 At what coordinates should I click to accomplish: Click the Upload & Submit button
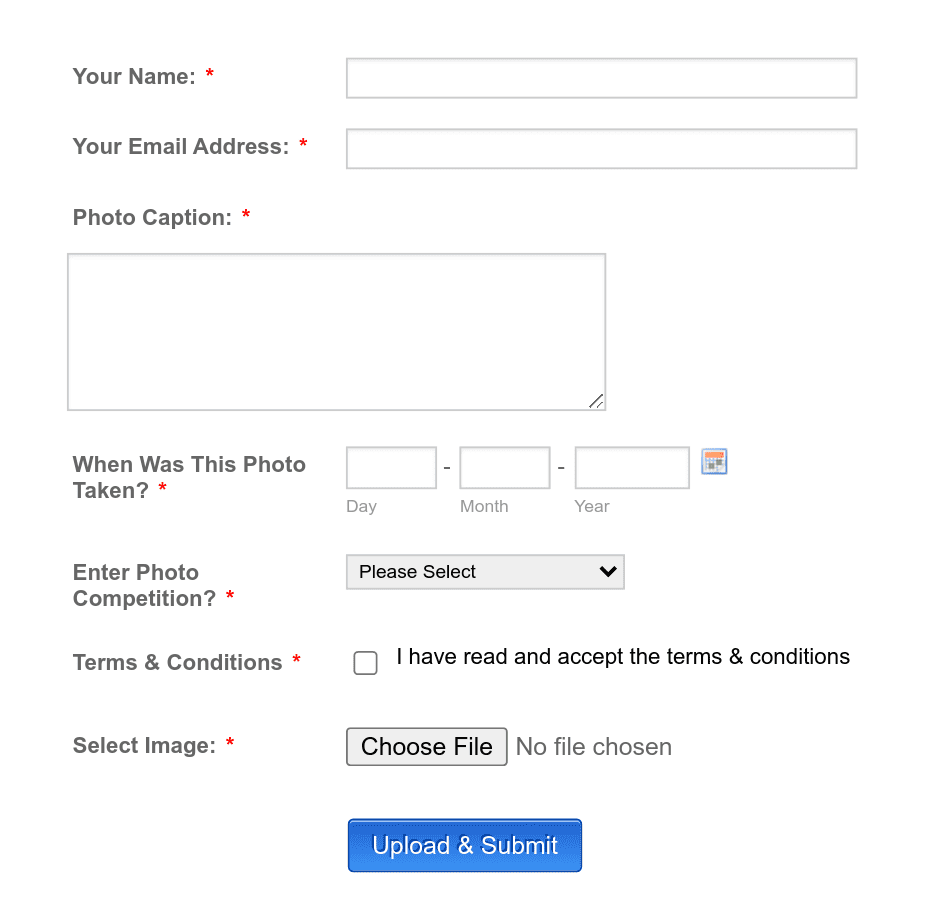(464, 845)
